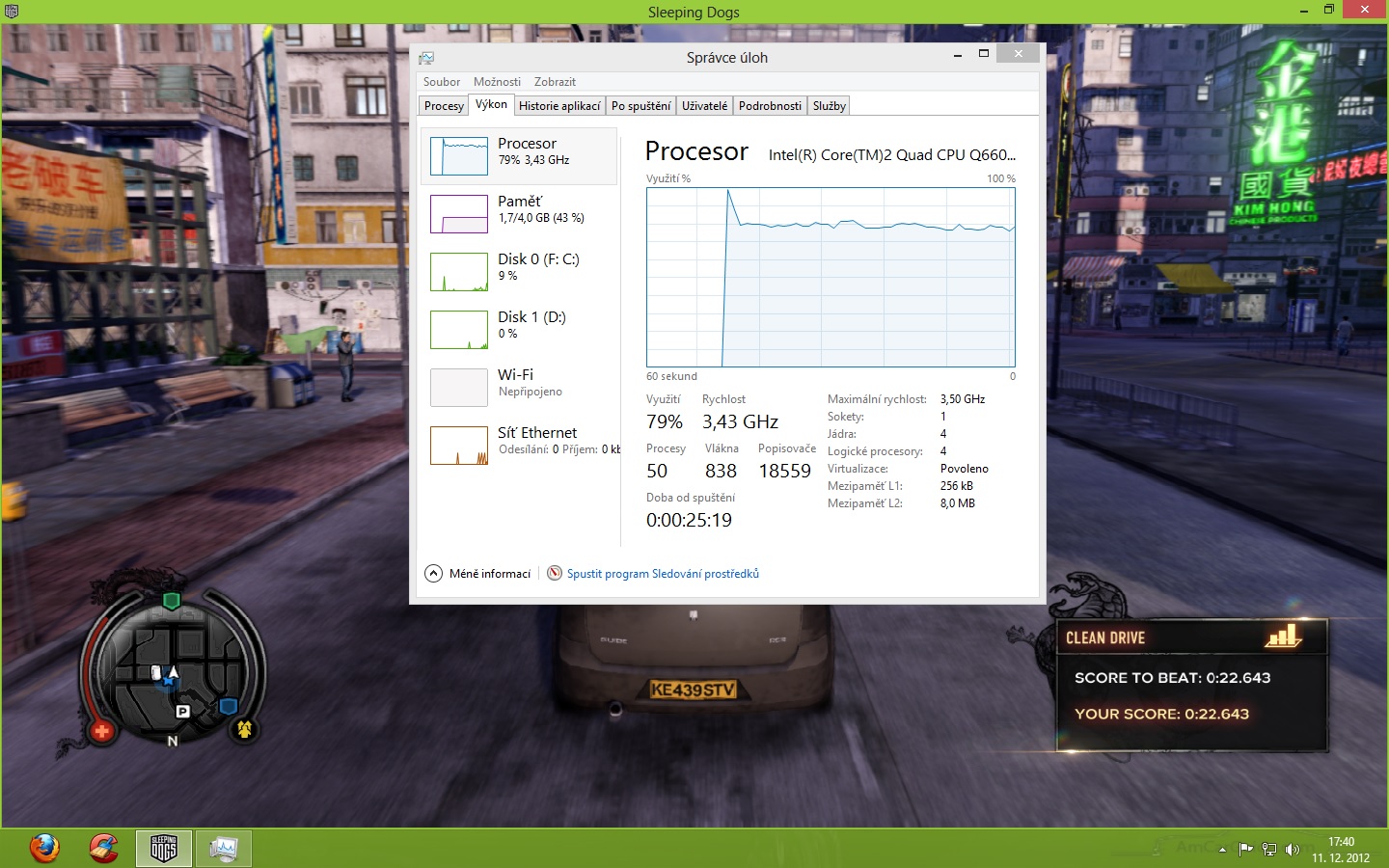Viewport: 1389px width, 868px height.
Task: Select the Wi-Fi performance entry
Action: coord(519,388)
